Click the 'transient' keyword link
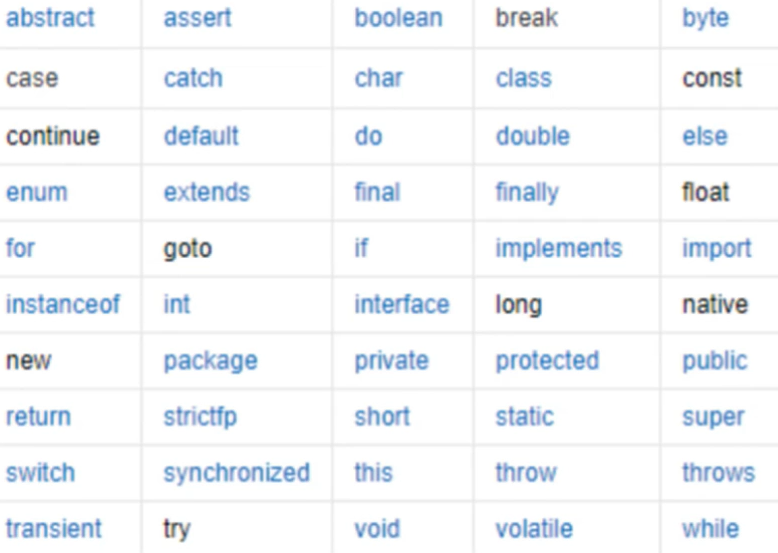Image resolution: width=778 pixels, height=553 pixels. tap(54, 529)
